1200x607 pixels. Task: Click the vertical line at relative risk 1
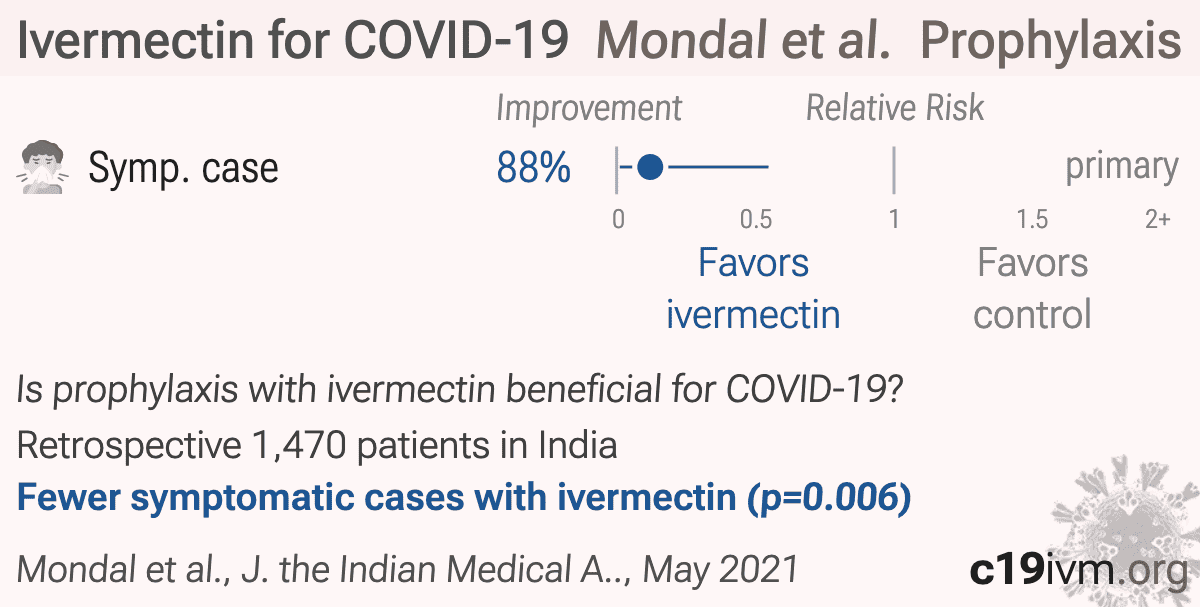[x=894, y=169]
